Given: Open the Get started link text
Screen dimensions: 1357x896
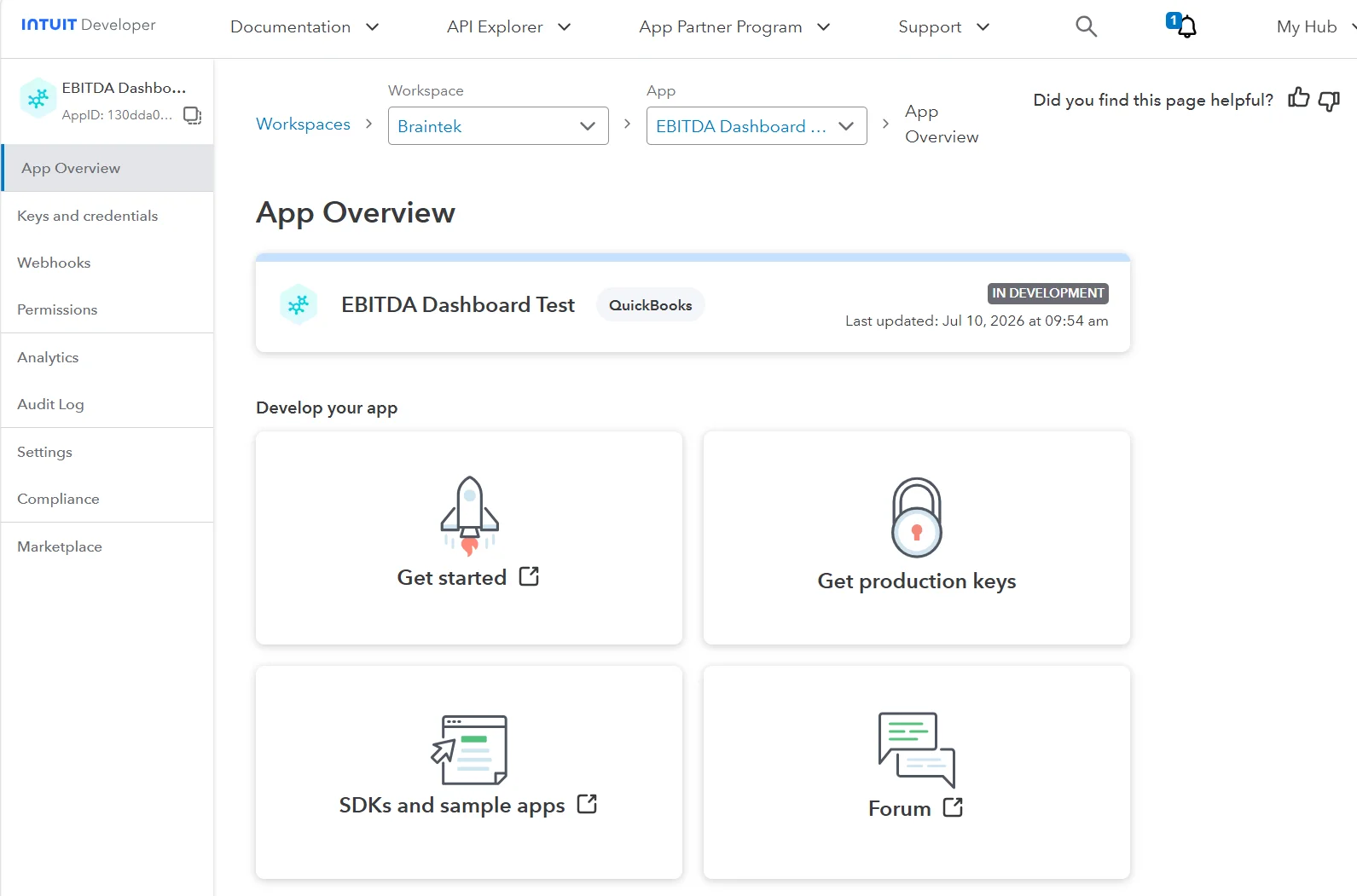Looking at the screenshot, I should 452,577.
